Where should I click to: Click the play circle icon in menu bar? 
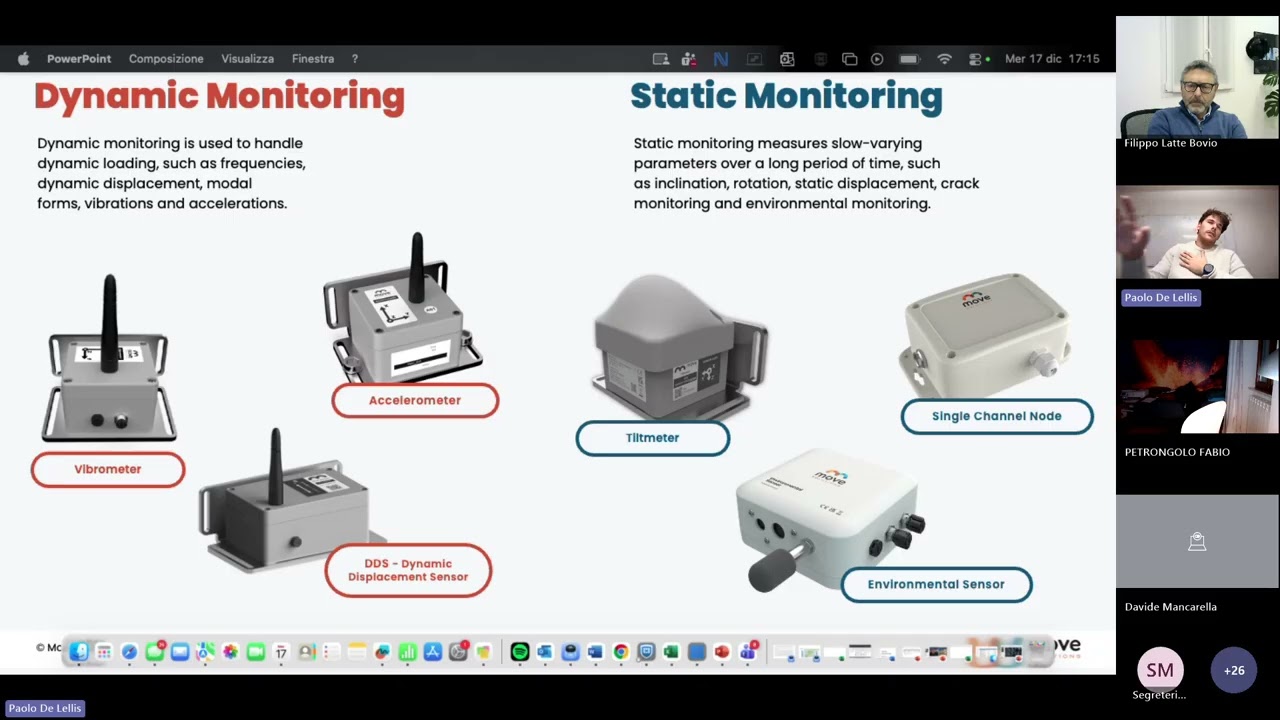tap(877, 59)
